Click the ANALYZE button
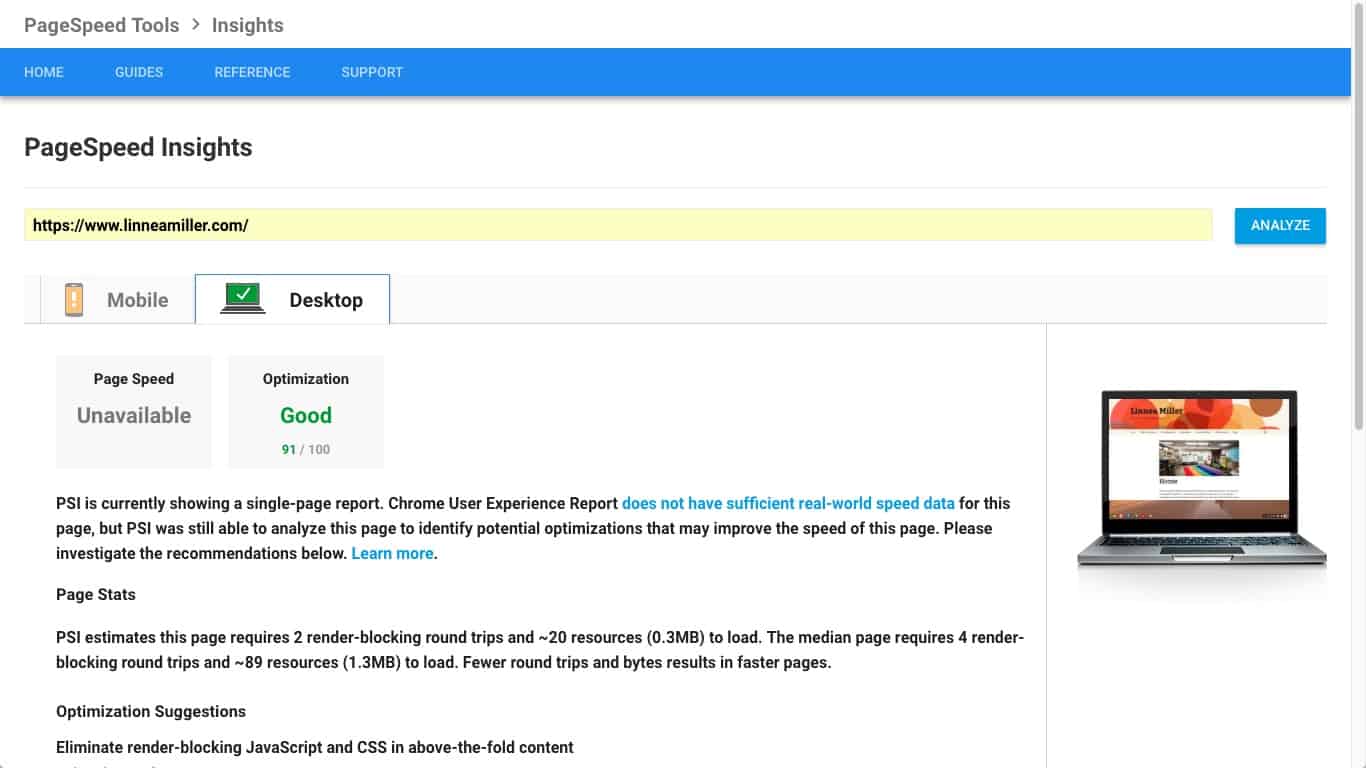1366x768 pixels. coord(1280,226)
